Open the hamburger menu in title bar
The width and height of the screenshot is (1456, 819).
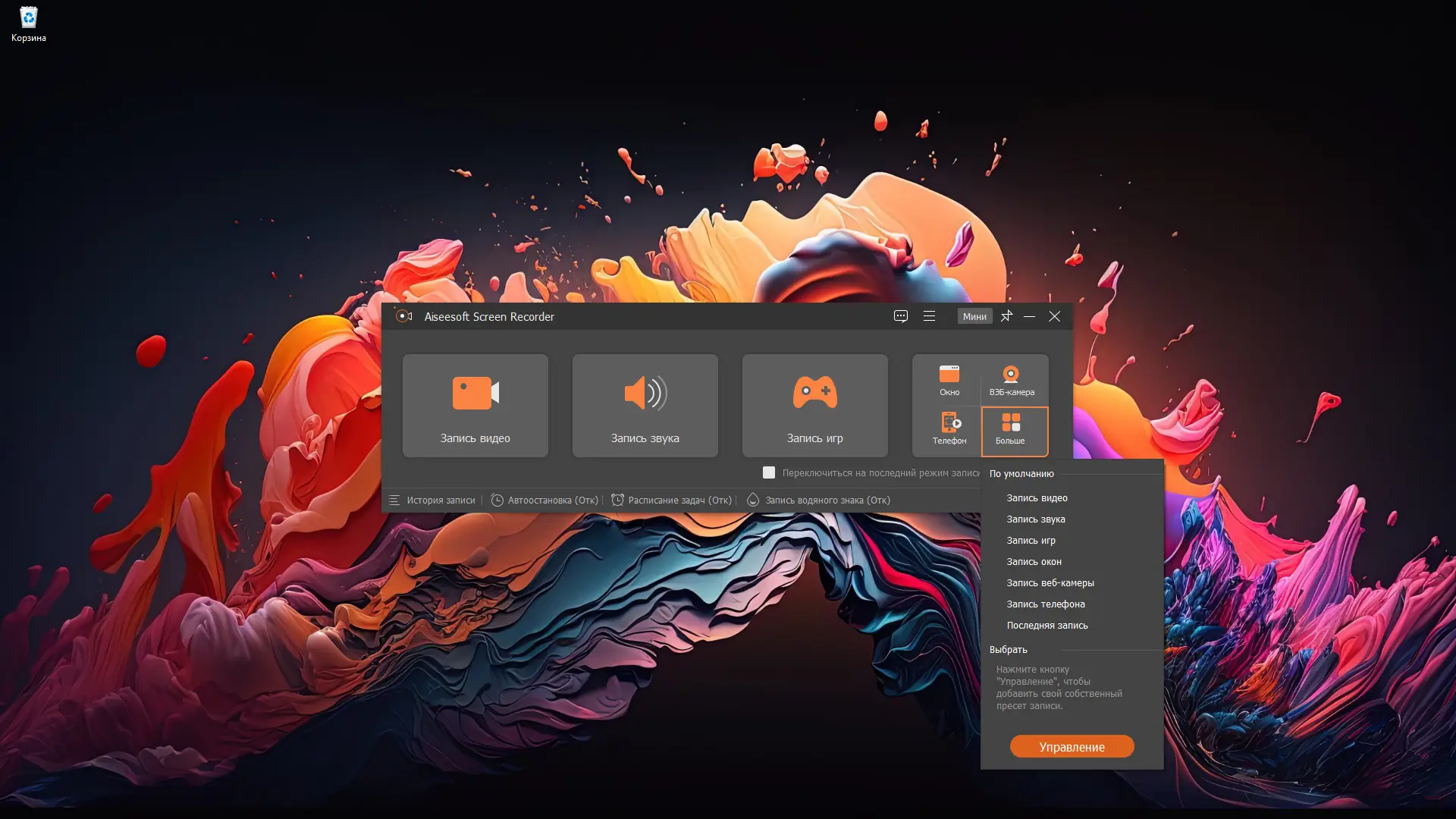tap(929, 316)
